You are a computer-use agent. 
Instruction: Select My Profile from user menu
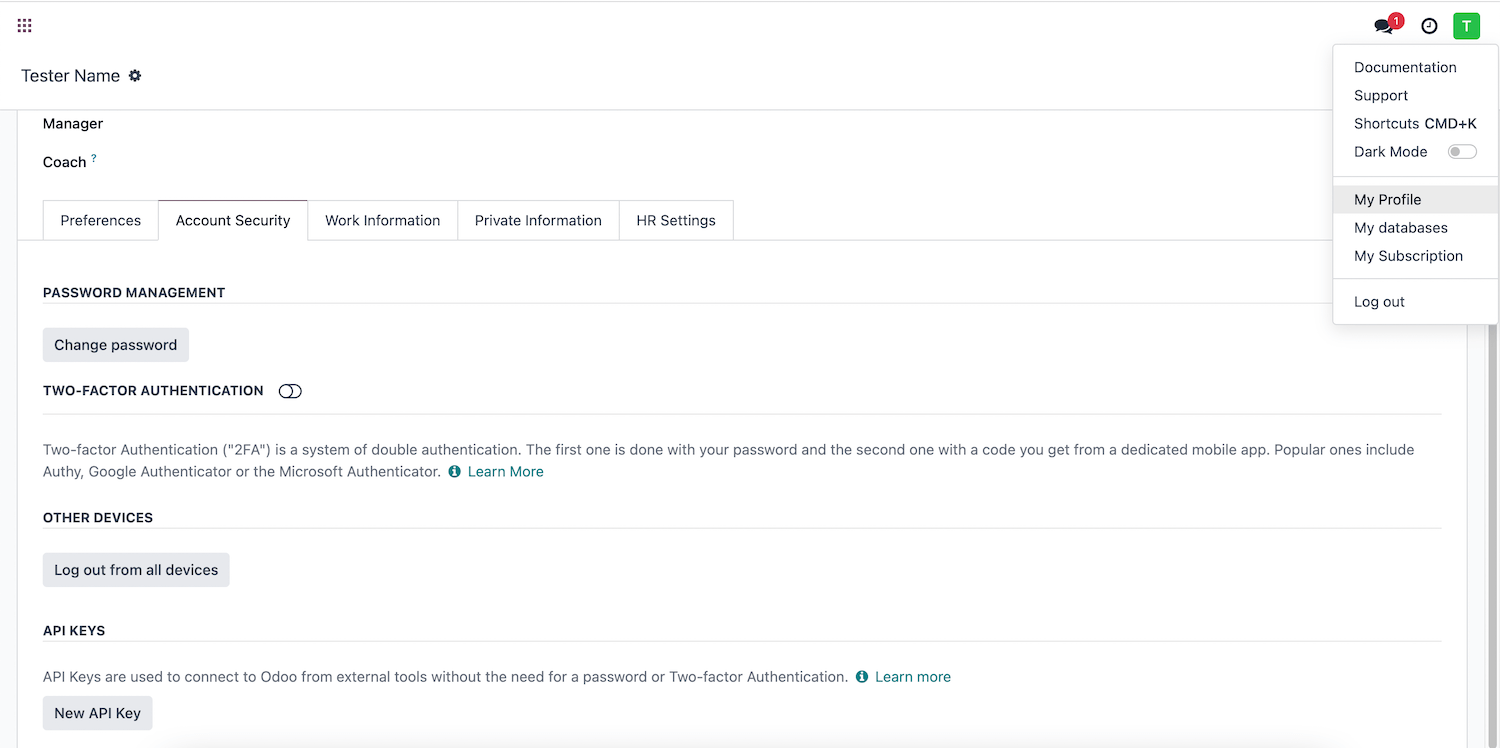click(x=1387, y=200)
